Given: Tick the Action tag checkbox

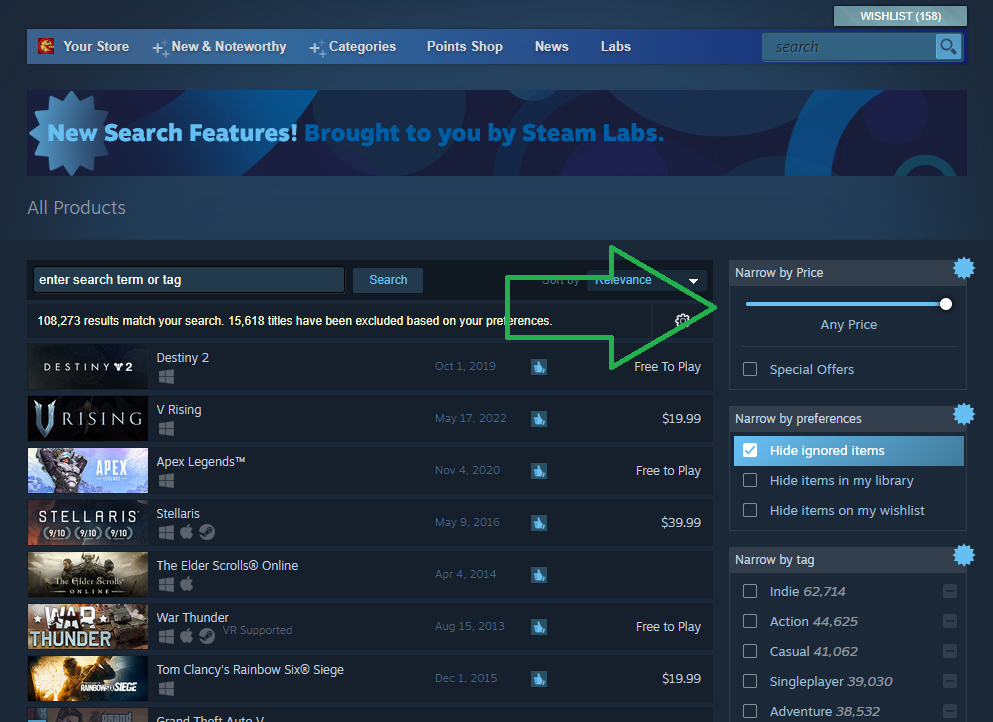Looking at the screenshot, I should point(750,621).
